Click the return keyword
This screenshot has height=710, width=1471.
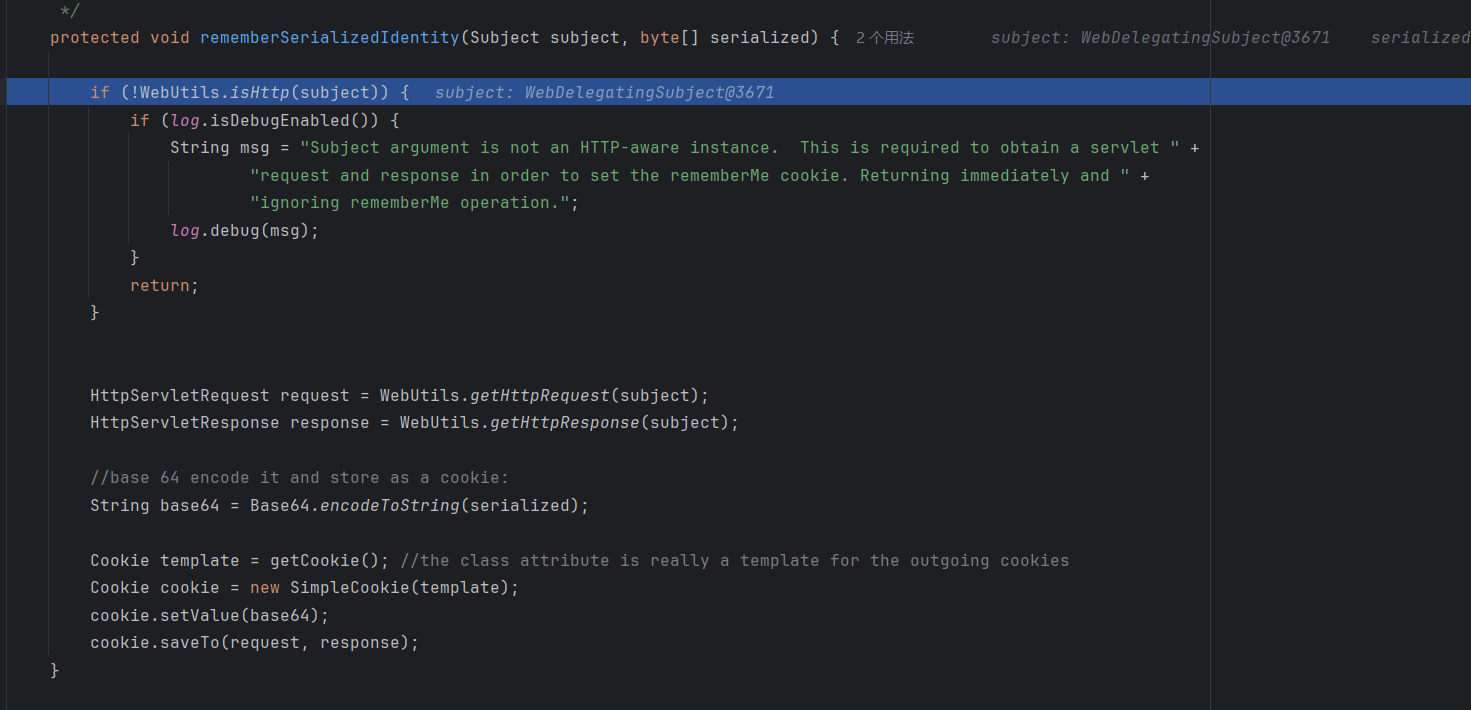point(159,286)
